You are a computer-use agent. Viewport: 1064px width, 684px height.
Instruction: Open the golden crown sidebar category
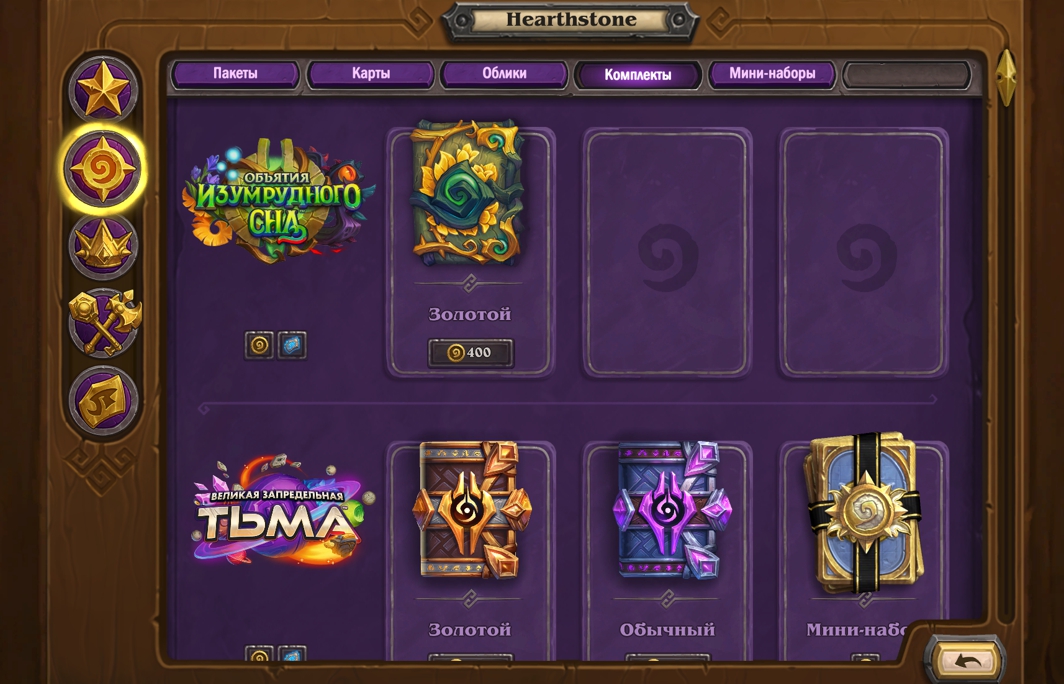103,246
